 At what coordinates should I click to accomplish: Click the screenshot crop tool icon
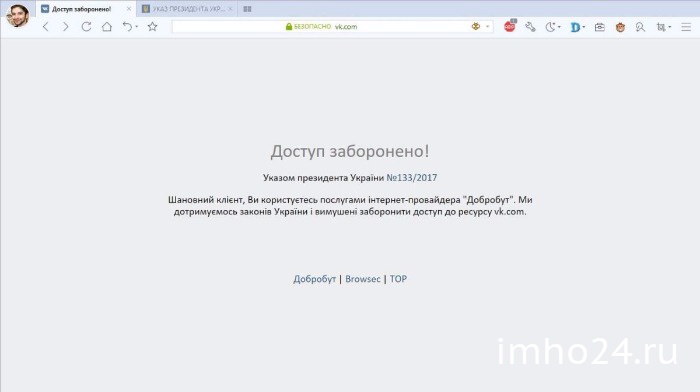click(x=661, y=27)
